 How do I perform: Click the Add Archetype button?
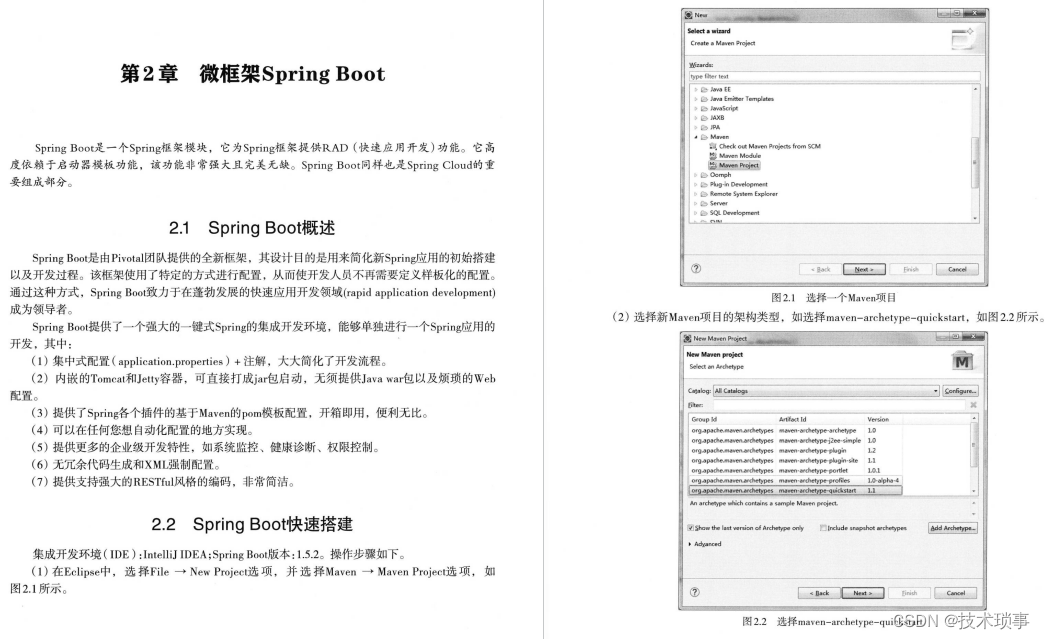955,529
